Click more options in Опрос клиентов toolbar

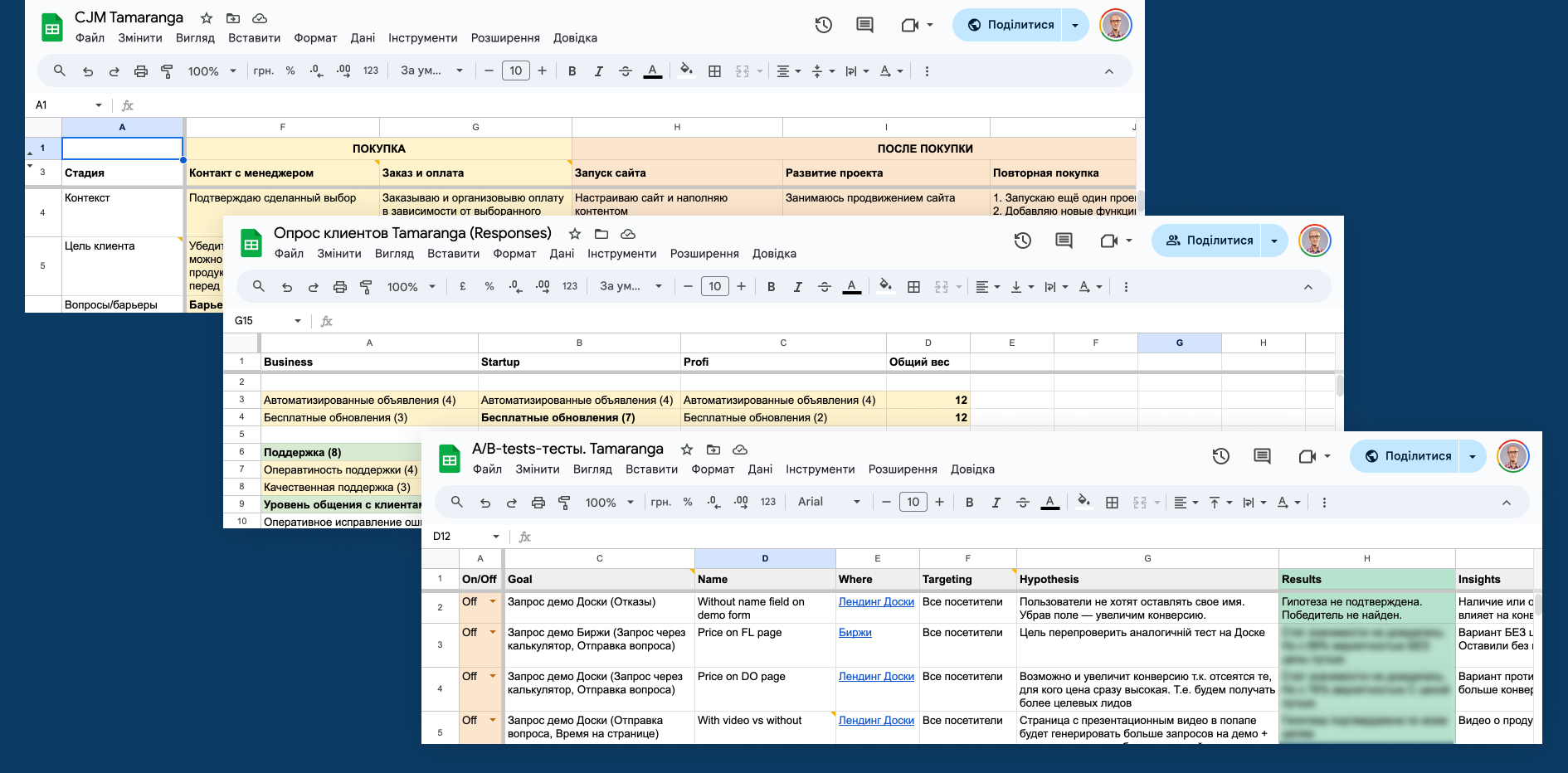tap(1126, 287)
